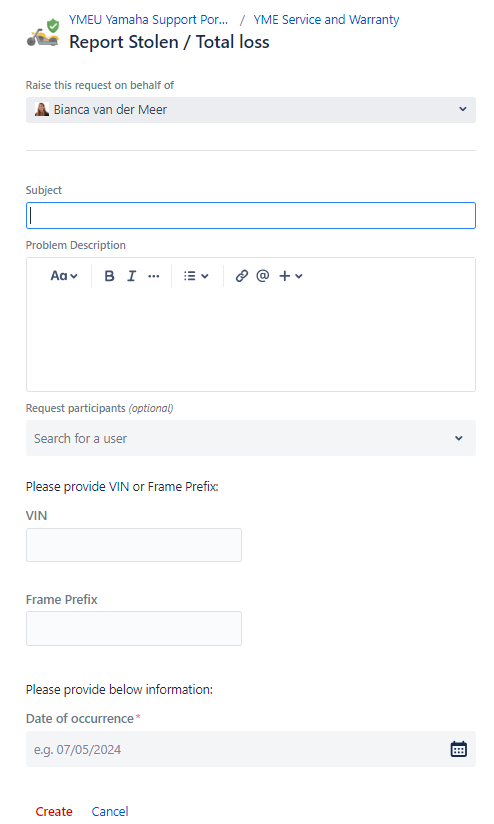
Task: Insert a link using the link icon
Action: coord(241,276)
